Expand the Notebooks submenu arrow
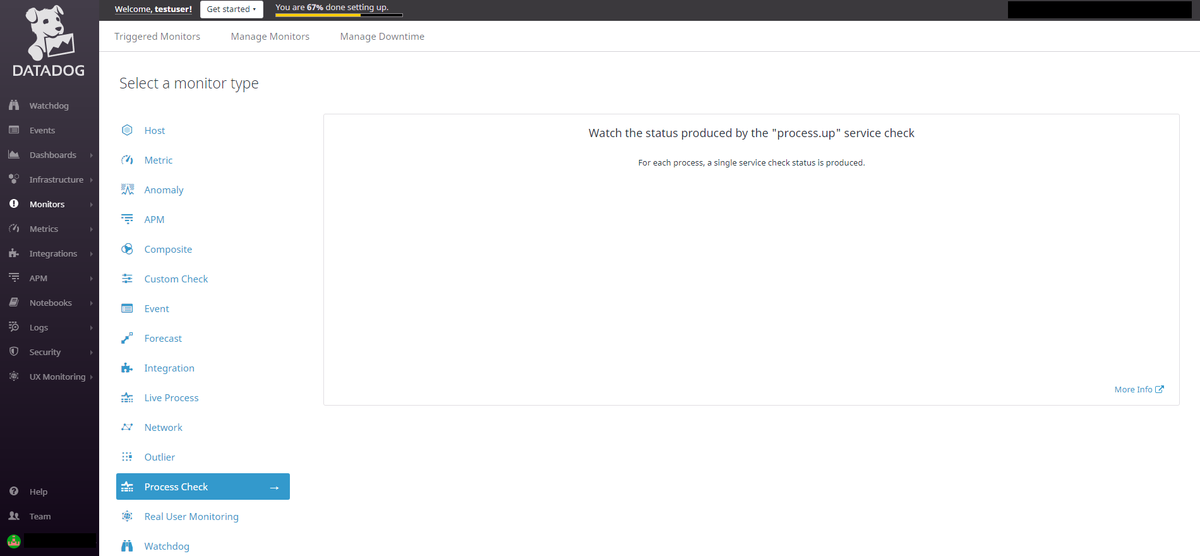Screen dimensions: 1200x556 pos(91,303)
